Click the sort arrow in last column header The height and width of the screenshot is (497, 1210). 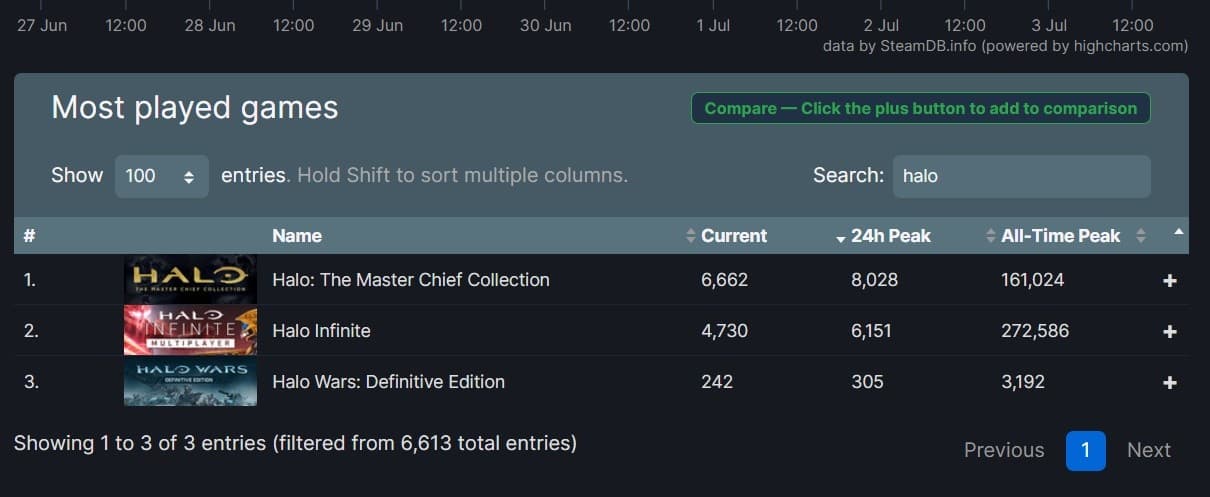(x=1179, y=232)
